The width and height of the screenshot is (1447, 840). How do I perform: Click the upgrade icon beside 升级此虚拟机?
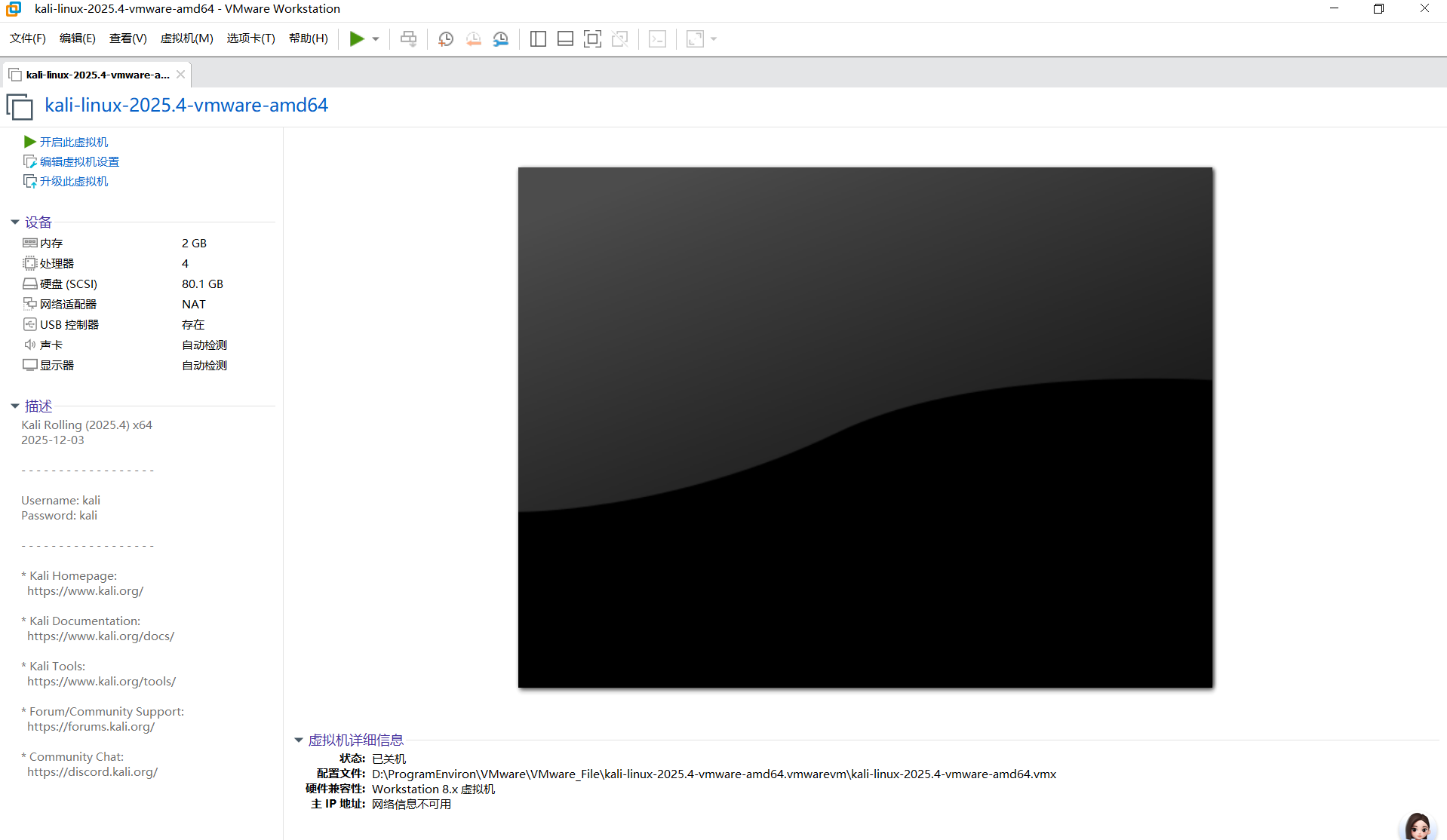(x=30, y=181)
